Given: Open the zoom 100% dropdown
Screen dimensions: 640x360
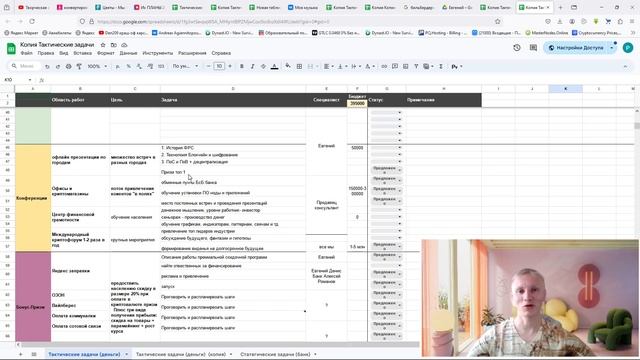Looking at the screenshot, I should pos(97,66).
